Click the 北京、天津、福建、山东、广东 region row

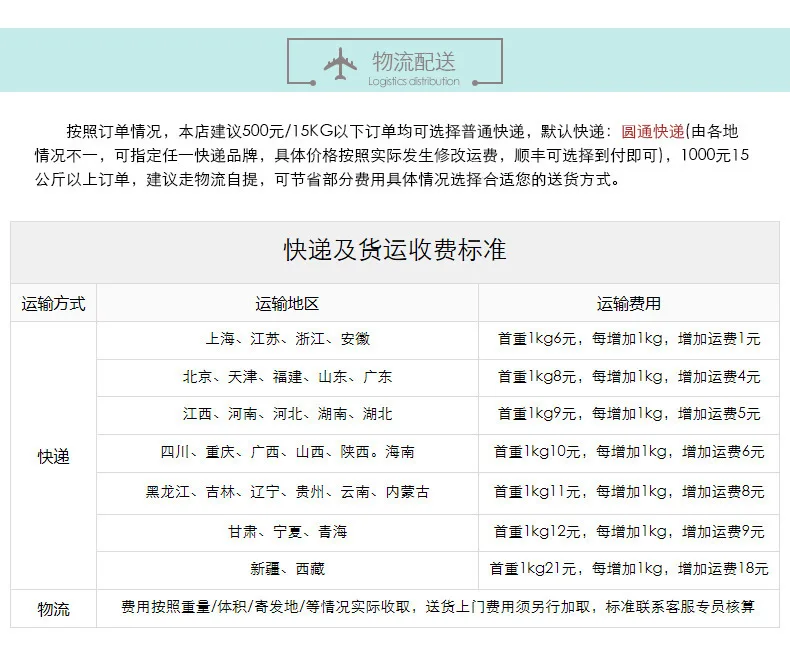coord(287,377)
